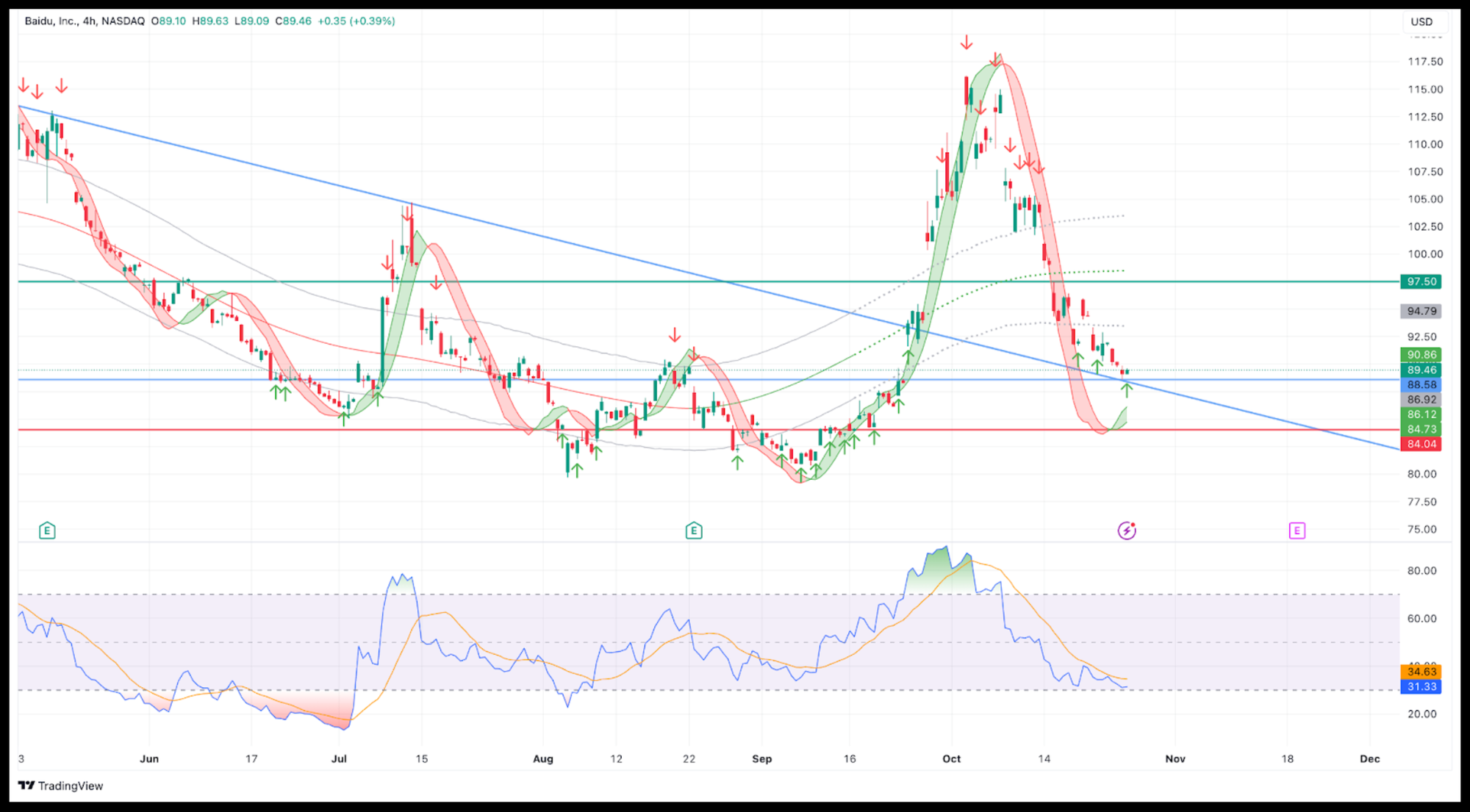
Task: Click the gray 94.79 price label
Action: [1421, 311]
